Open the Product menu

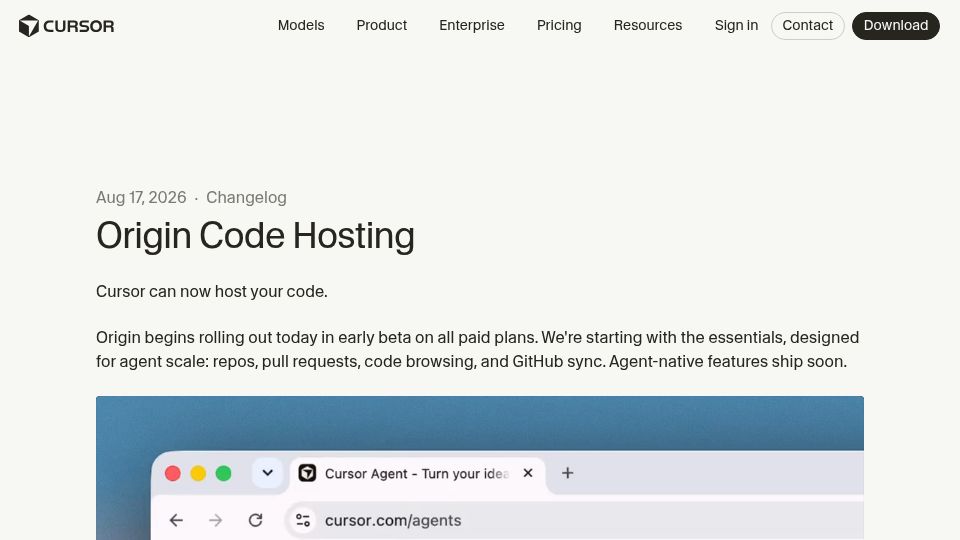pos(381,25)
